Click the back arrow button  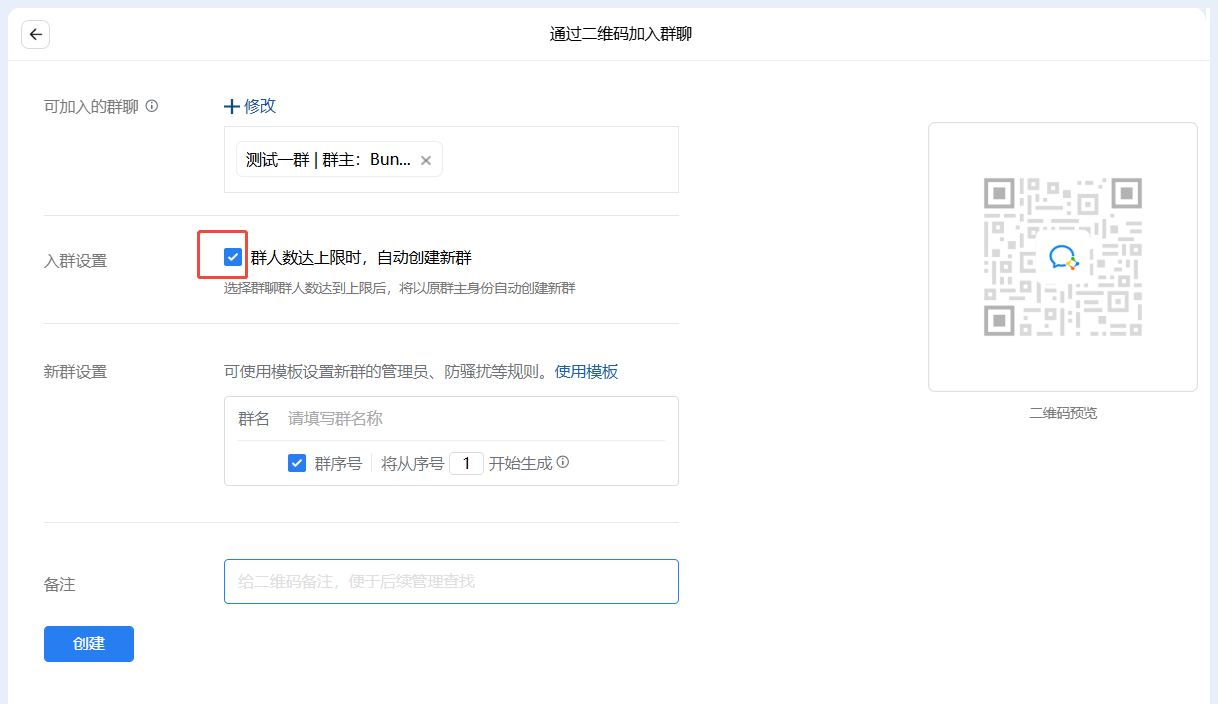pyautogui.click(x=36, y=34)
